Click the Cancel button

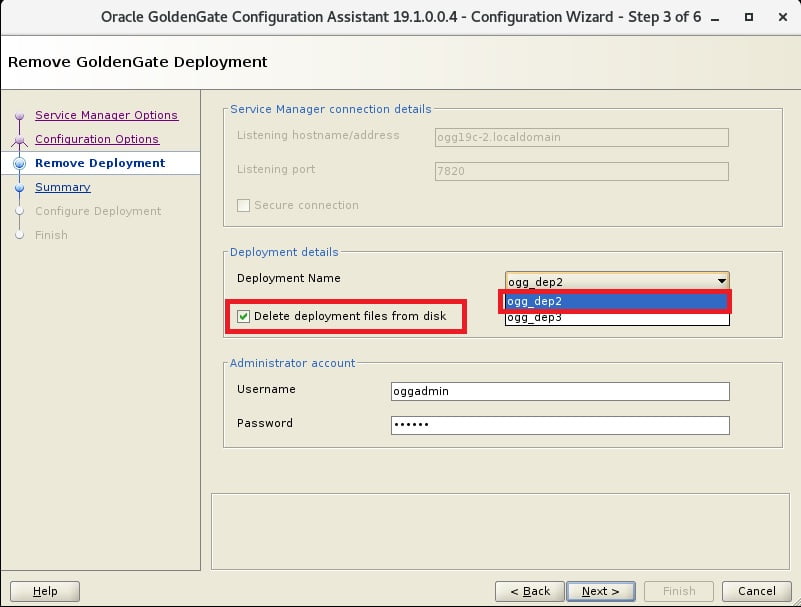click(757, 591)
